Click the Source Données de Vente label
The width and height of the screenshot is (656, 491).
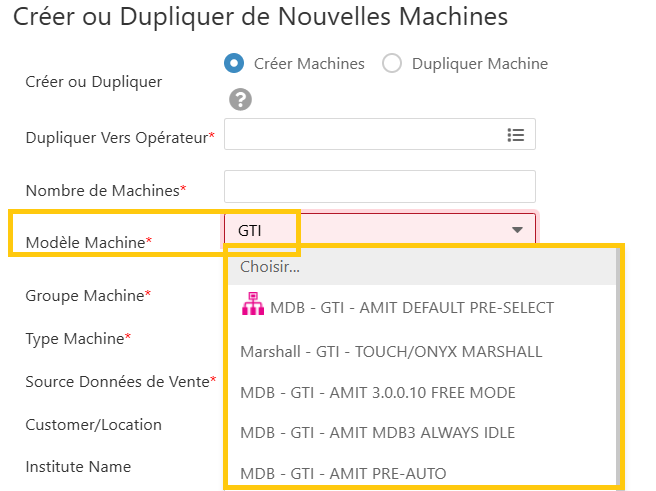point(120,381)
